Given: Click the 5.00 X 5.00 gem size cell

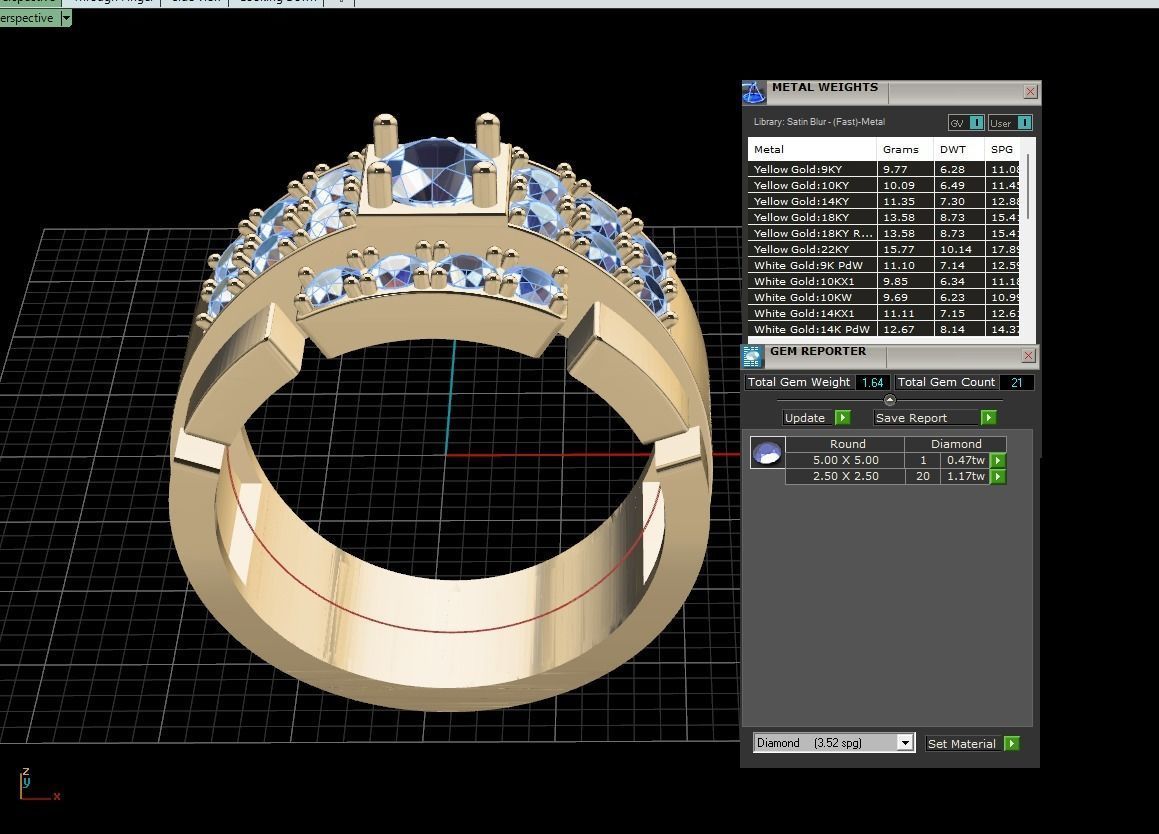Looking at the screenshot, I should (x=846, y=461).
